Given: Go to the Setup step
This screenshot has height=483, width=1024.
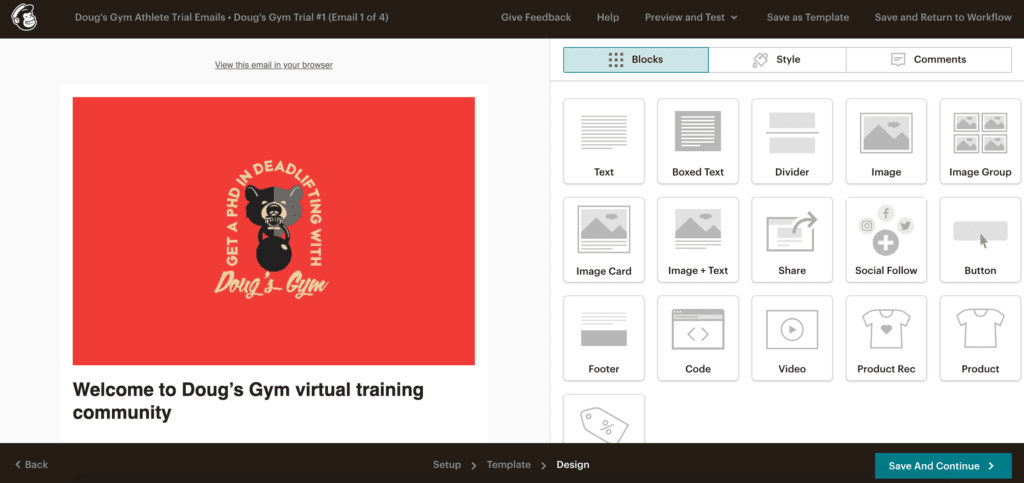Looking at the screenshot, I should [x=446, y=465].
